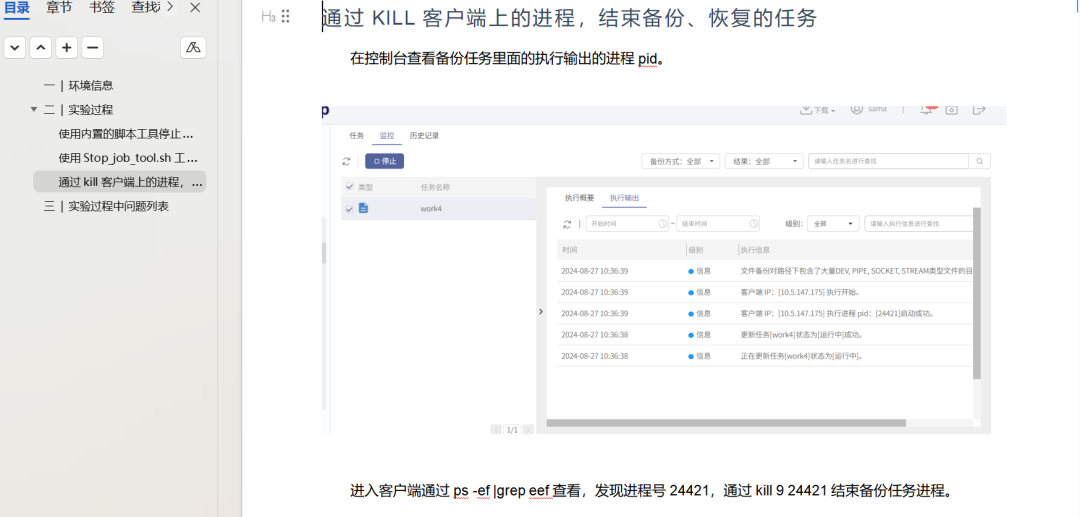Open the 书签 navigation tab
This screenshot has height=517, width=1080.
pyautogui.click(x=102, y=8)
